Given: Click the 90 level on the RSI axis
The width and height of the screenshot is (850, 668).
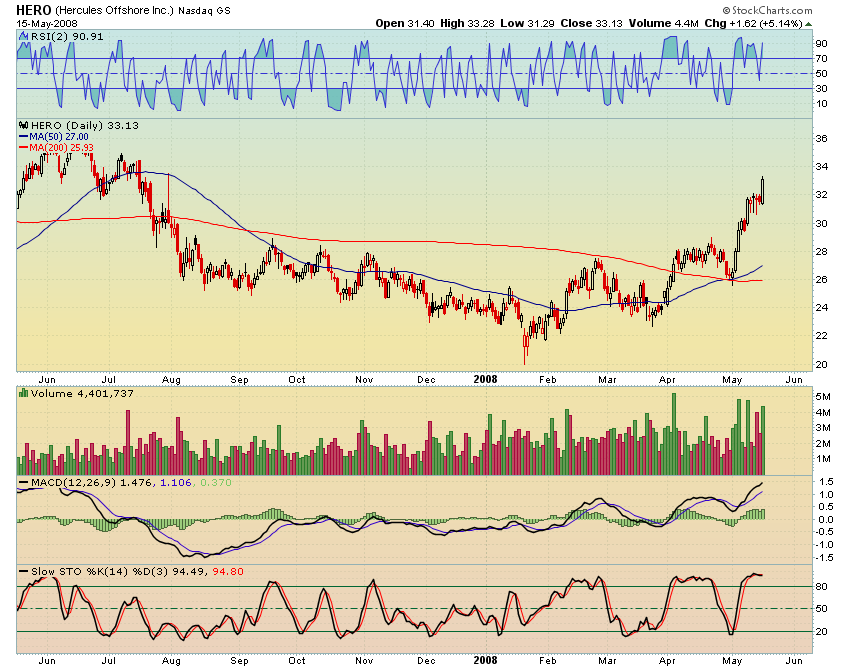Looking at the screenshot, I should click(821, 43).
